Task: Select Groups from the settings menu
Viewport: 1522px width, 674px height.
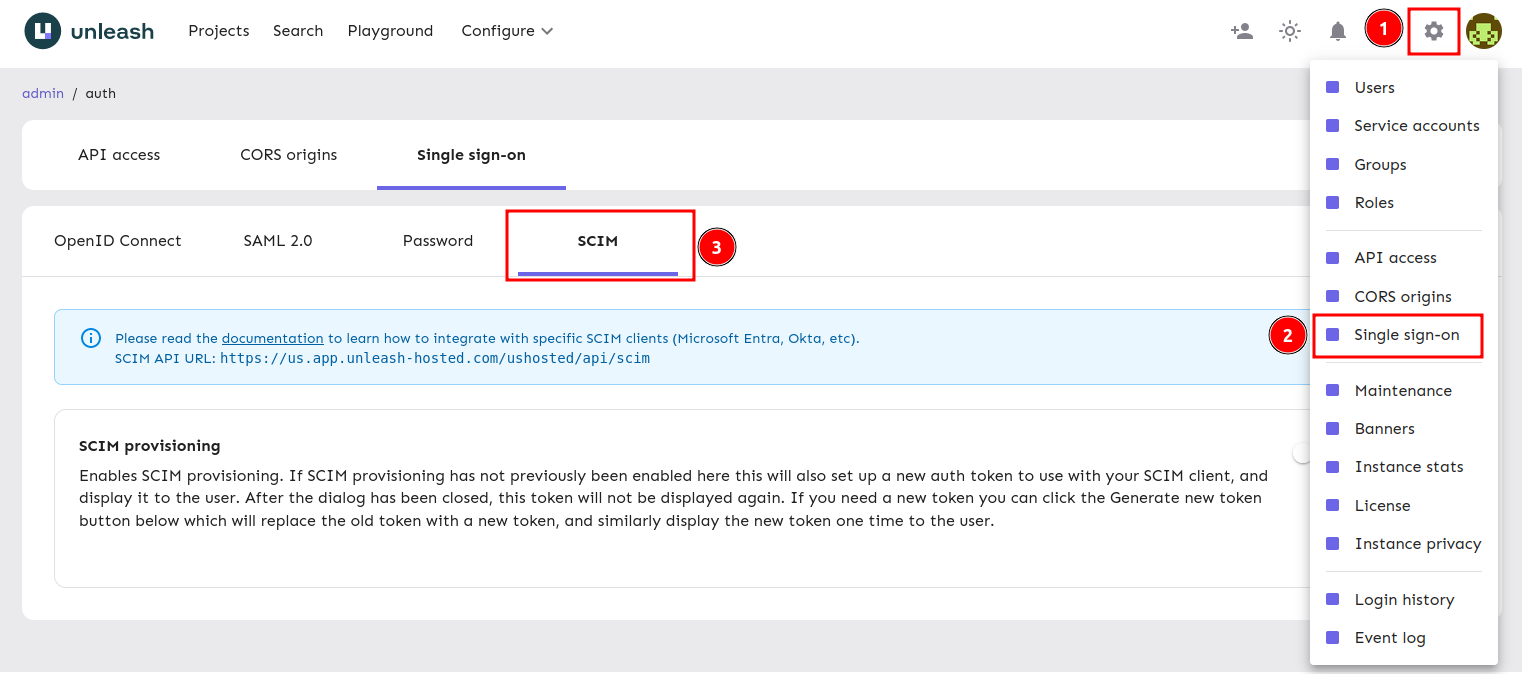Action: 1380,164
